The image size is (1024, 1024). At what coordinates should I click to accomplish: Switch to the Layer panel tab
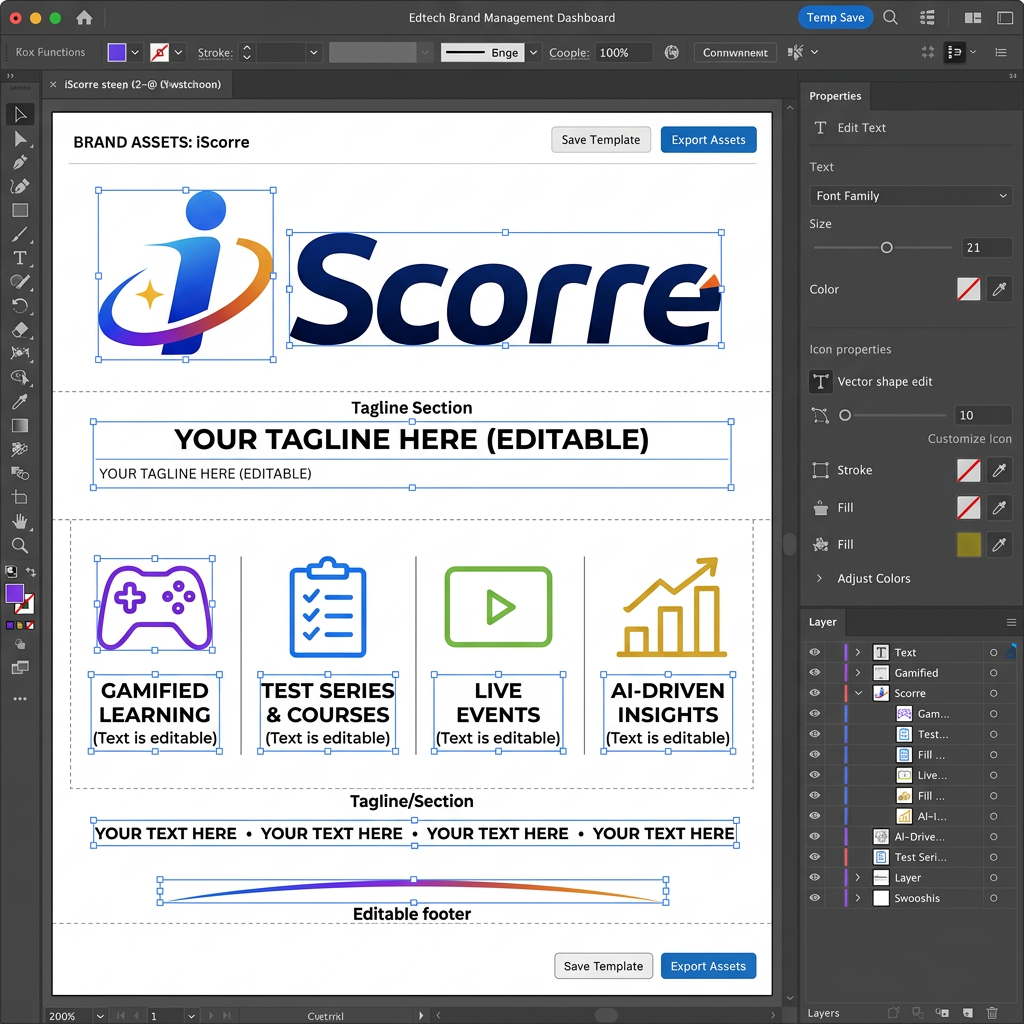coord(822,622)
